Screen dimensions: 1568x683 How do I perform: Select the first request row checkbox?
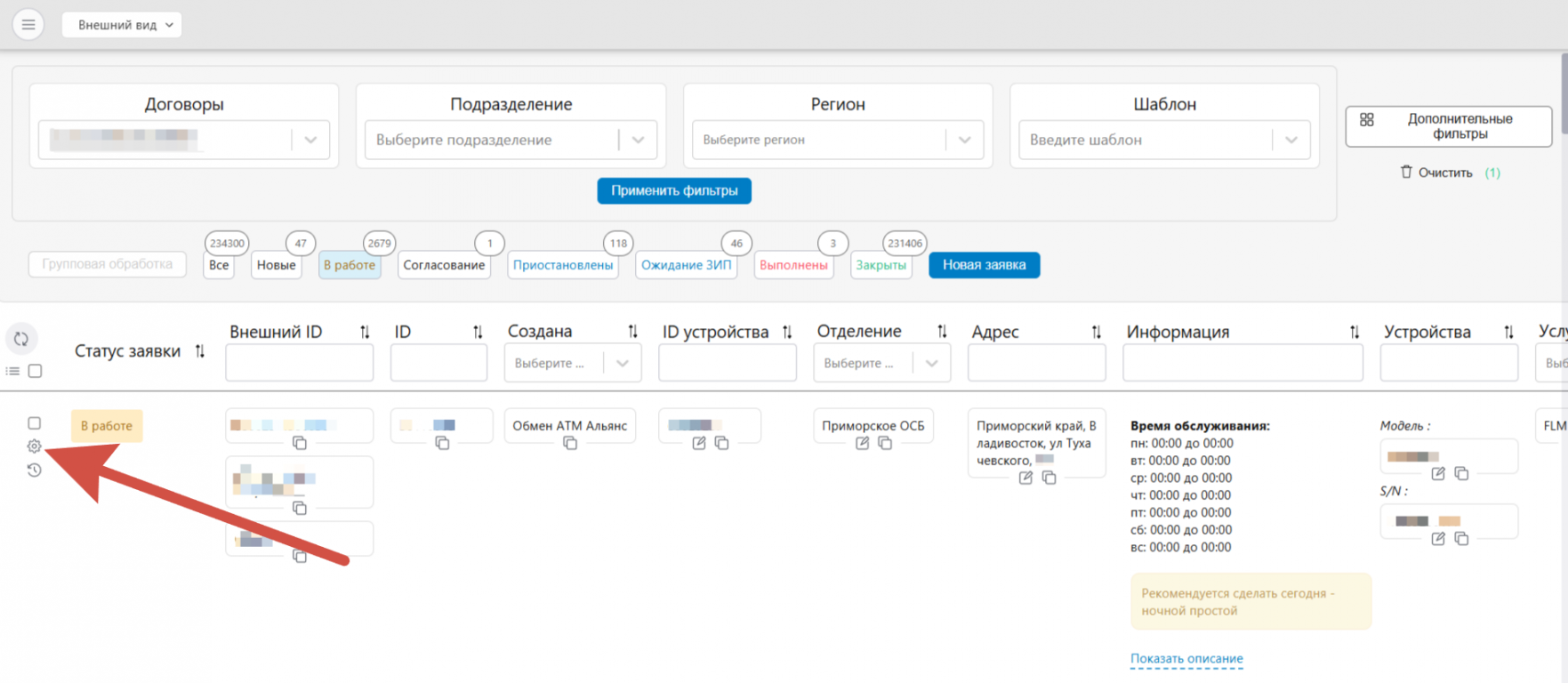(34, 423)
